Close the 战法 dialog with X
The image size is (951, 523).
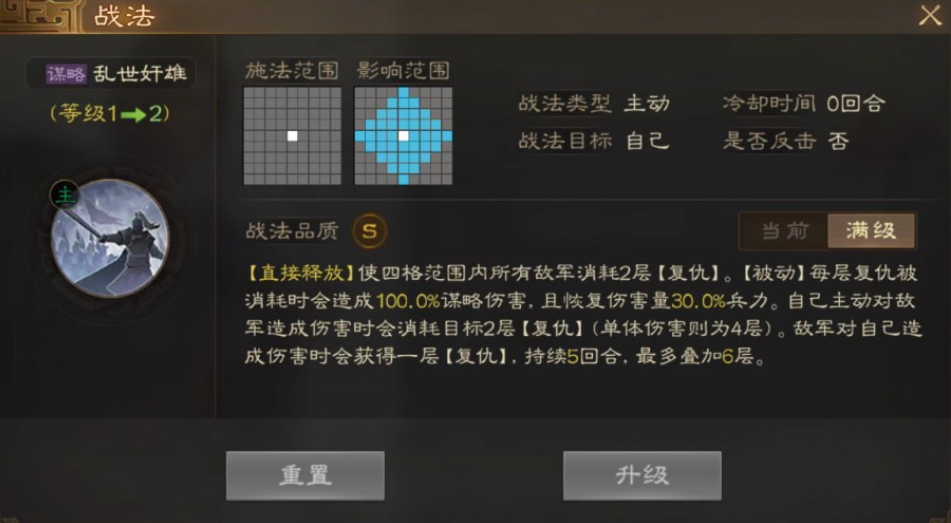930,16
